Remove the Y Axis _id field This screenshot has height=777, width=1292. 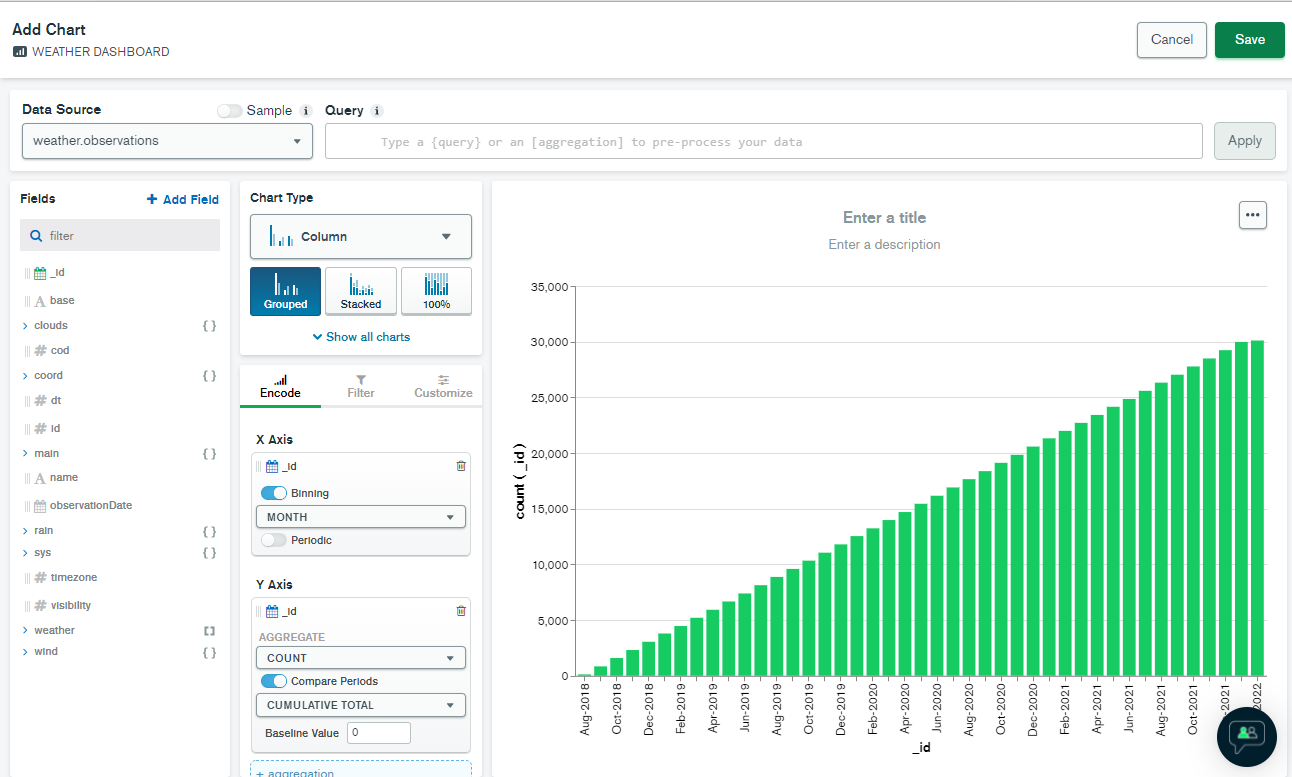point(460,611)
